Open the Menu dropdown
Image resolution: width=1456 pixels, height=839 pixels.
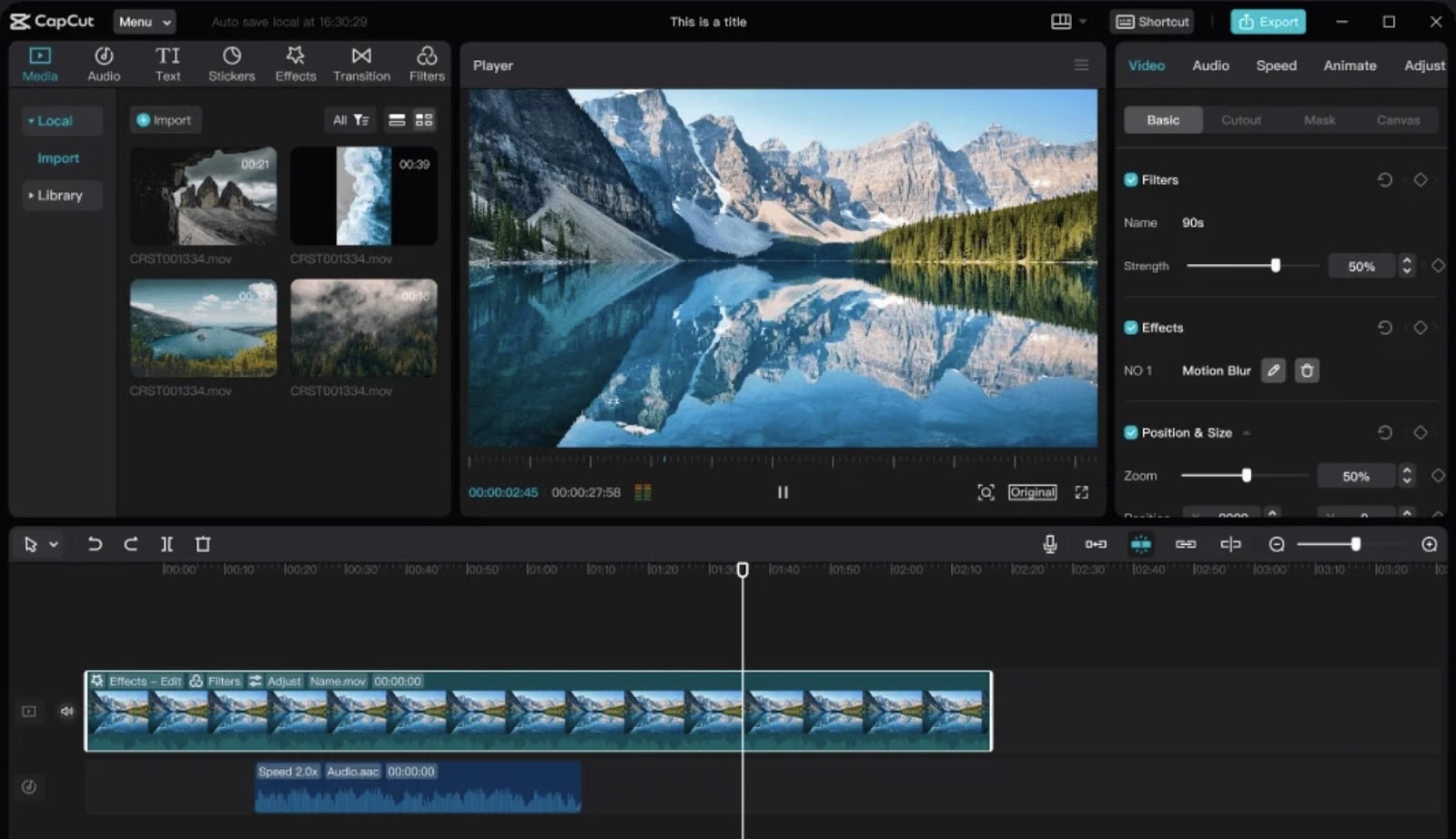pos(144,21)
